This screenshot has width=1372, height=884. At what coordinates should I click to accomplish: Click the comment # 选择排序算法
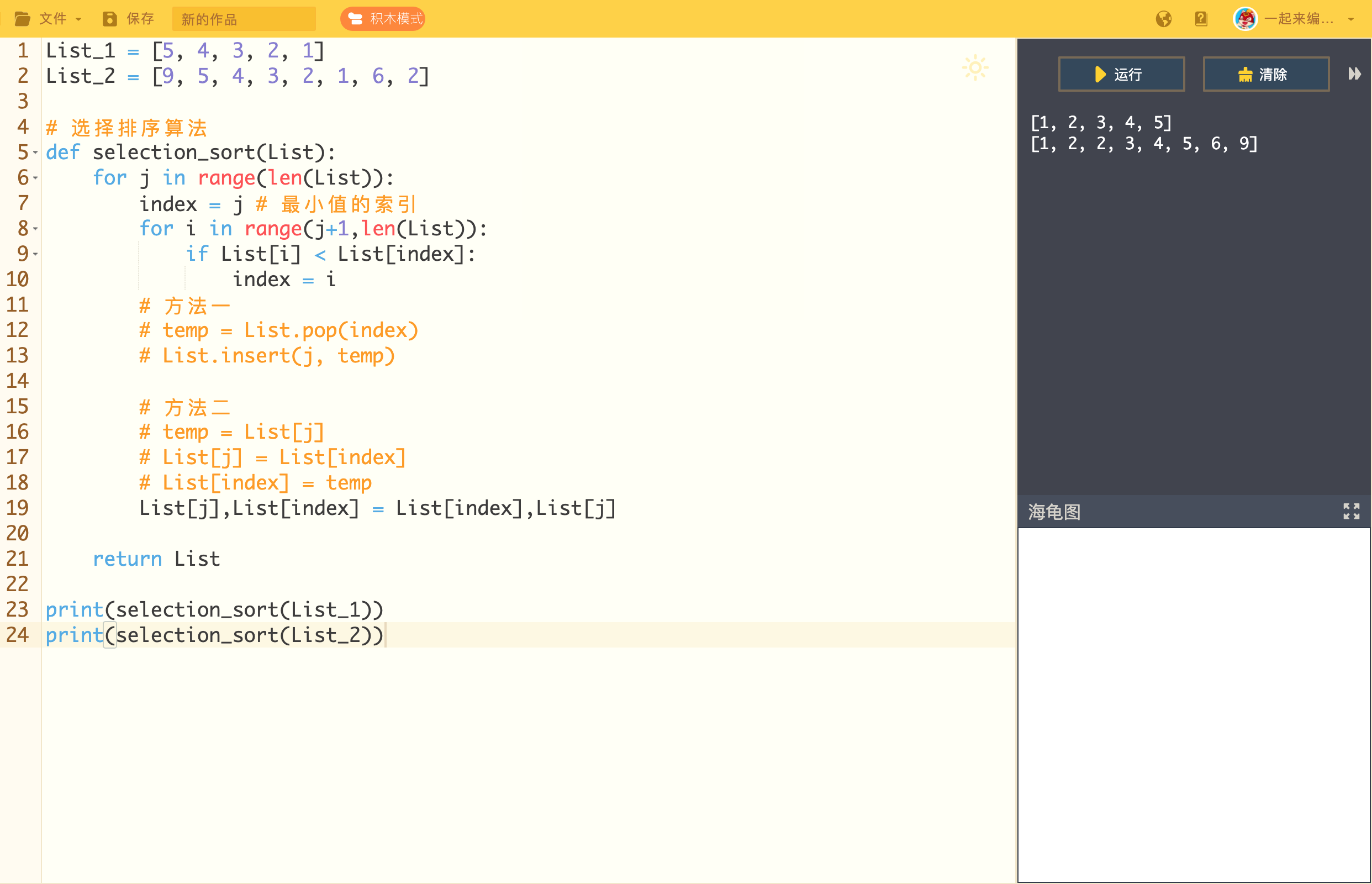coord(126,128)
